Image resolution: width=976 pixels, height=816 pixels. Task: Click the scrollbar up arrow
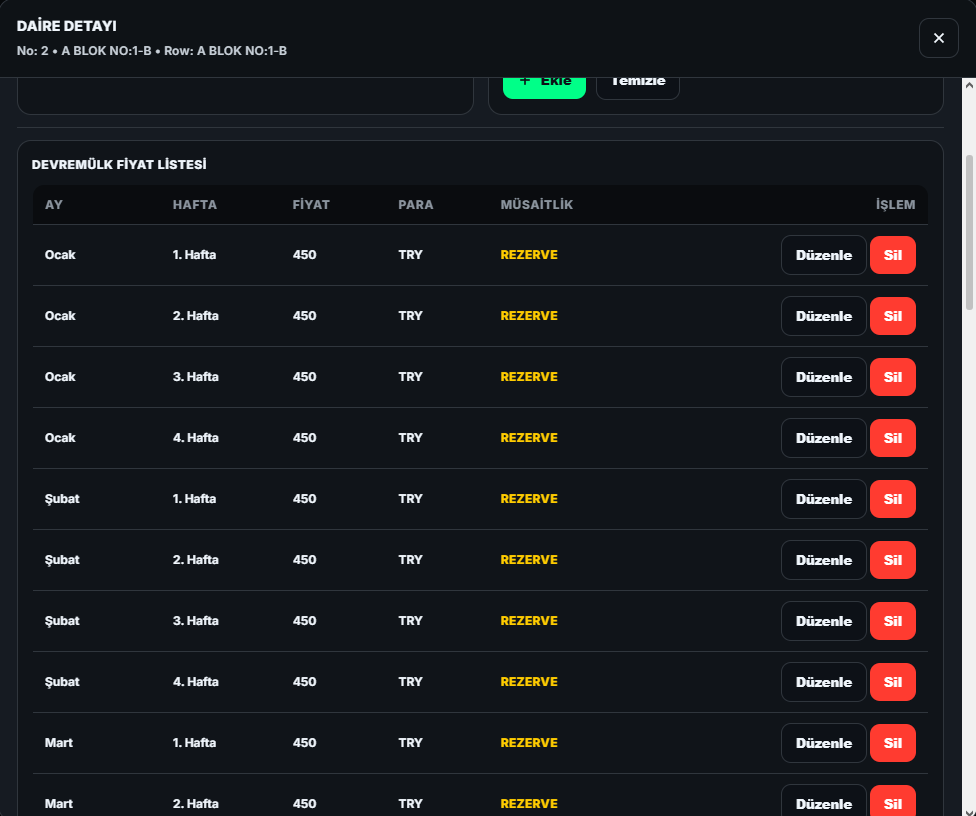(968, 86)
